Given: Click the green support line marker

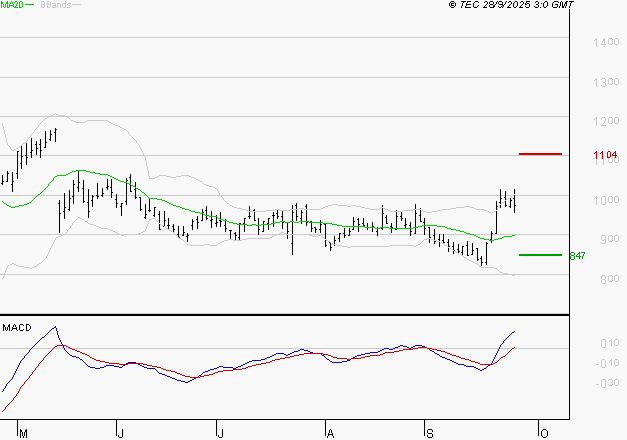Looking at the screenshot, I should tap(540, 255).
